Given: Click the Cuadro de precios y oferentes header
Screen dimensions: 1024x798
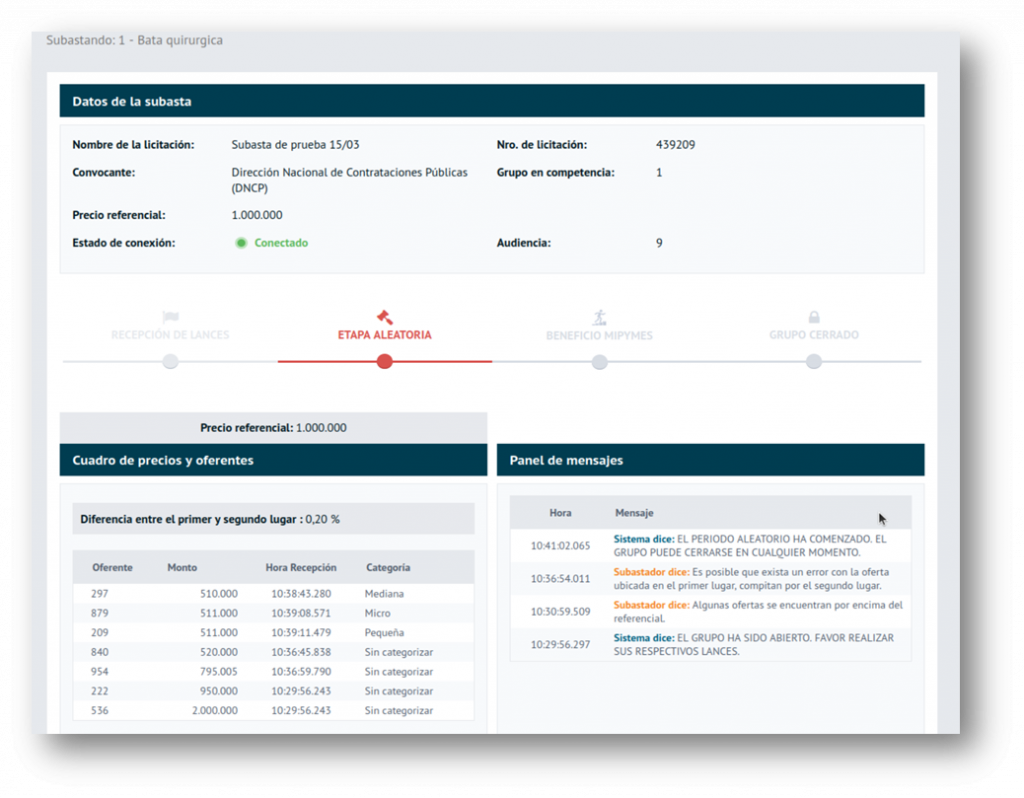Looking at the screenshot, I should tap(273, 460).
